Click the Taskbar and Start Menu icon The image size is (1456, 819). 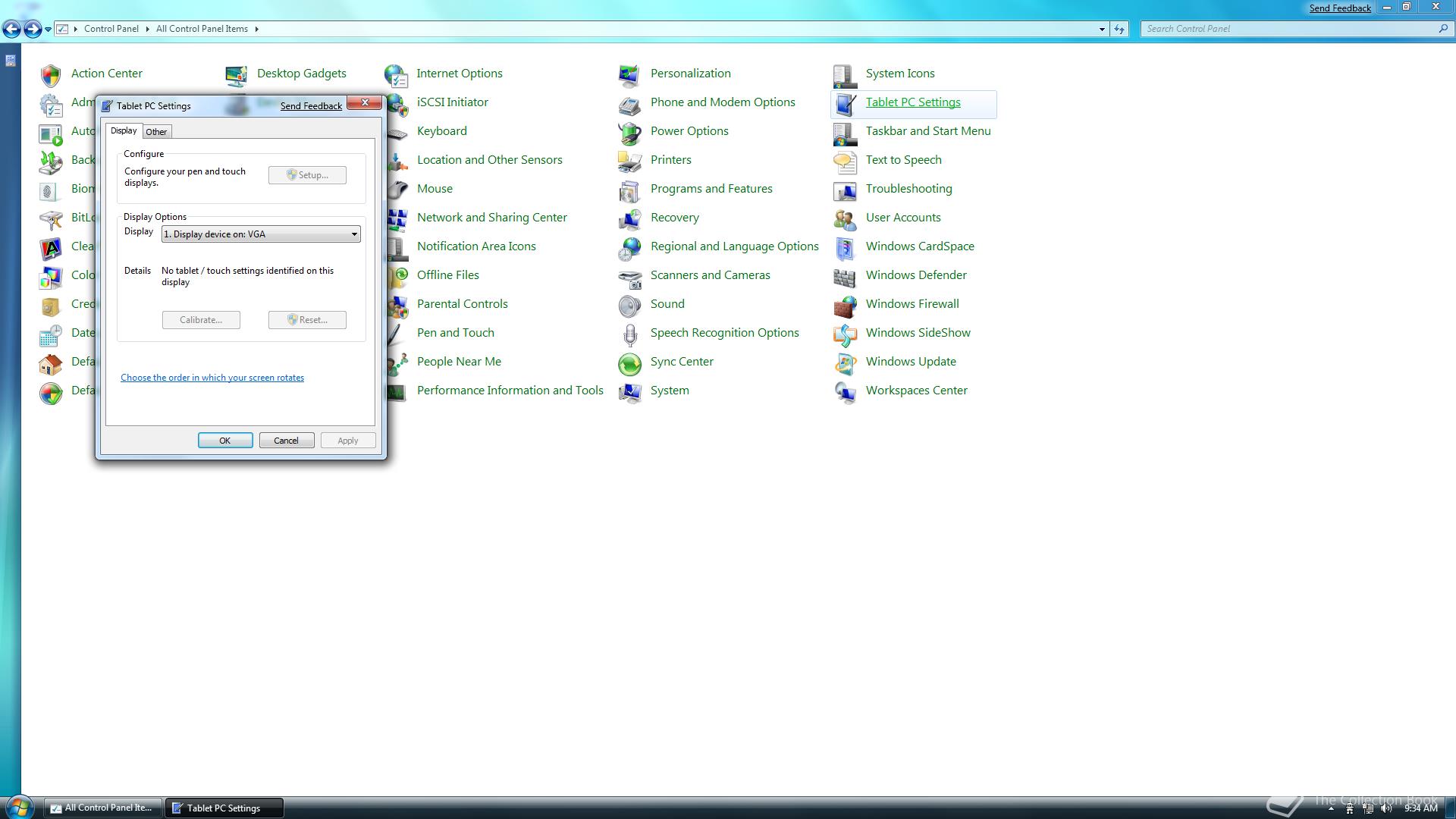(x=845, y=133)
